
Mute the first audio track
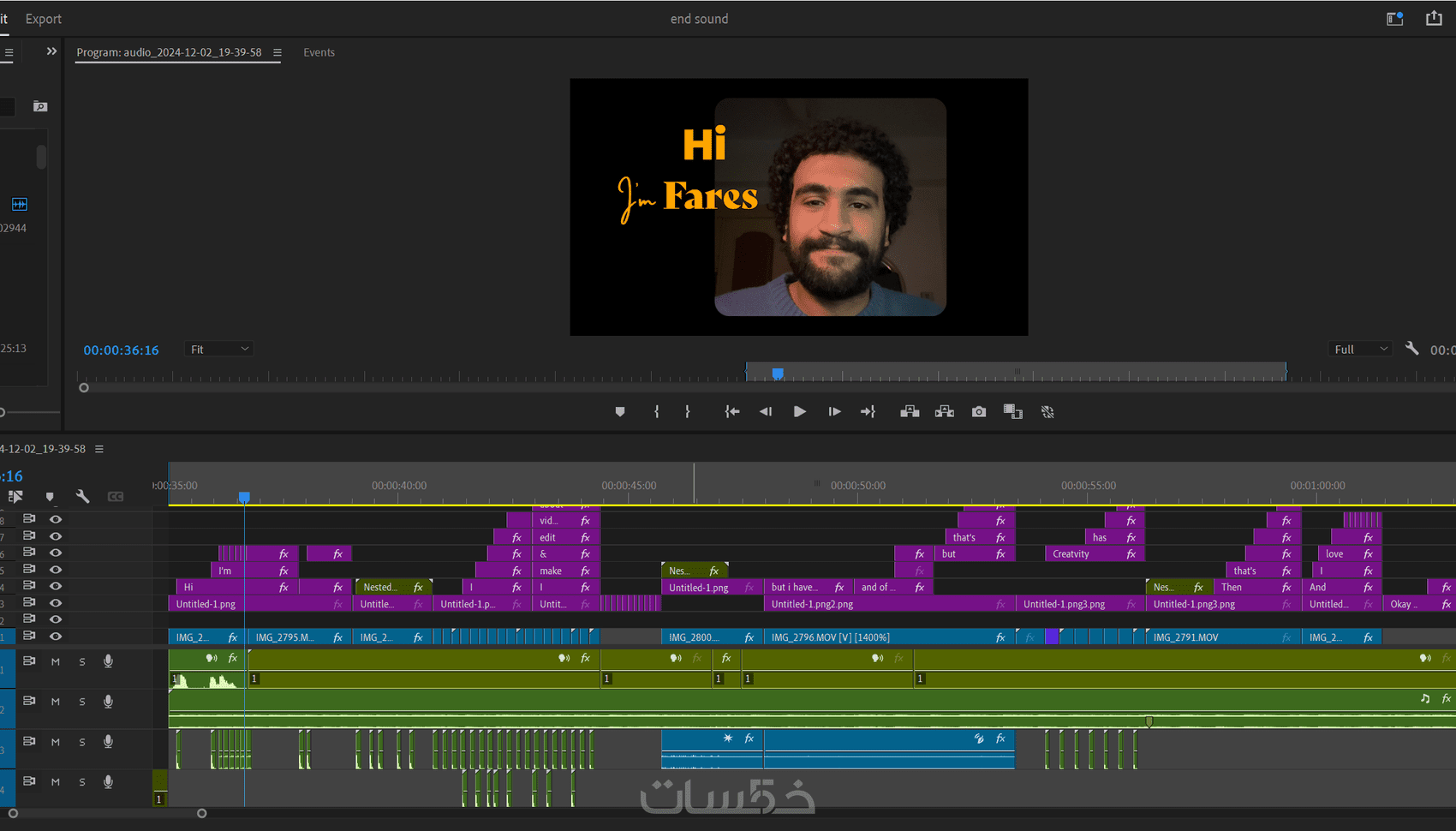(x=56, y=661)
